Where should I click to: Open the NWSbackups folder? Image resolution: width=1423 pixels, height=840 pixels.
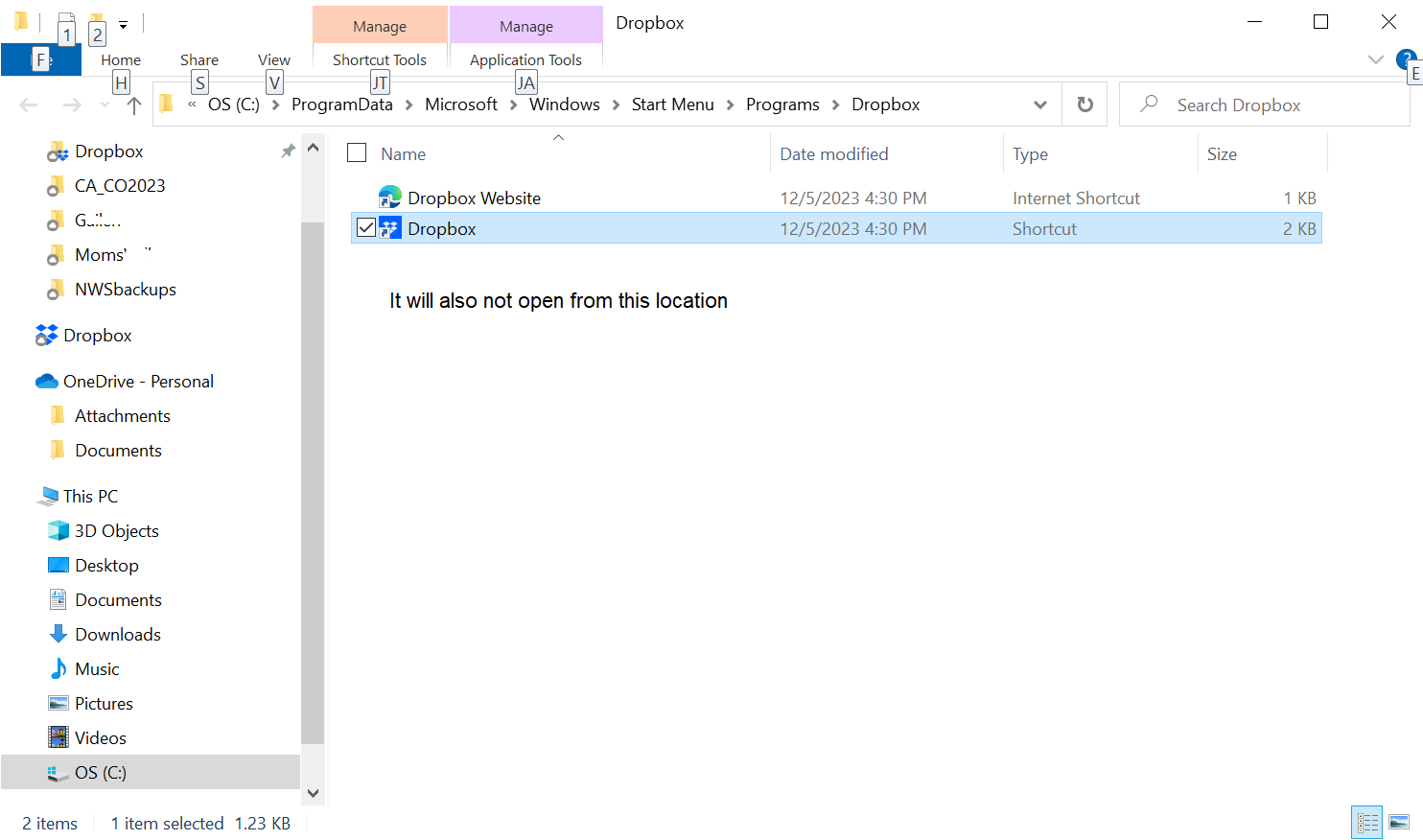tap(126, 290)
